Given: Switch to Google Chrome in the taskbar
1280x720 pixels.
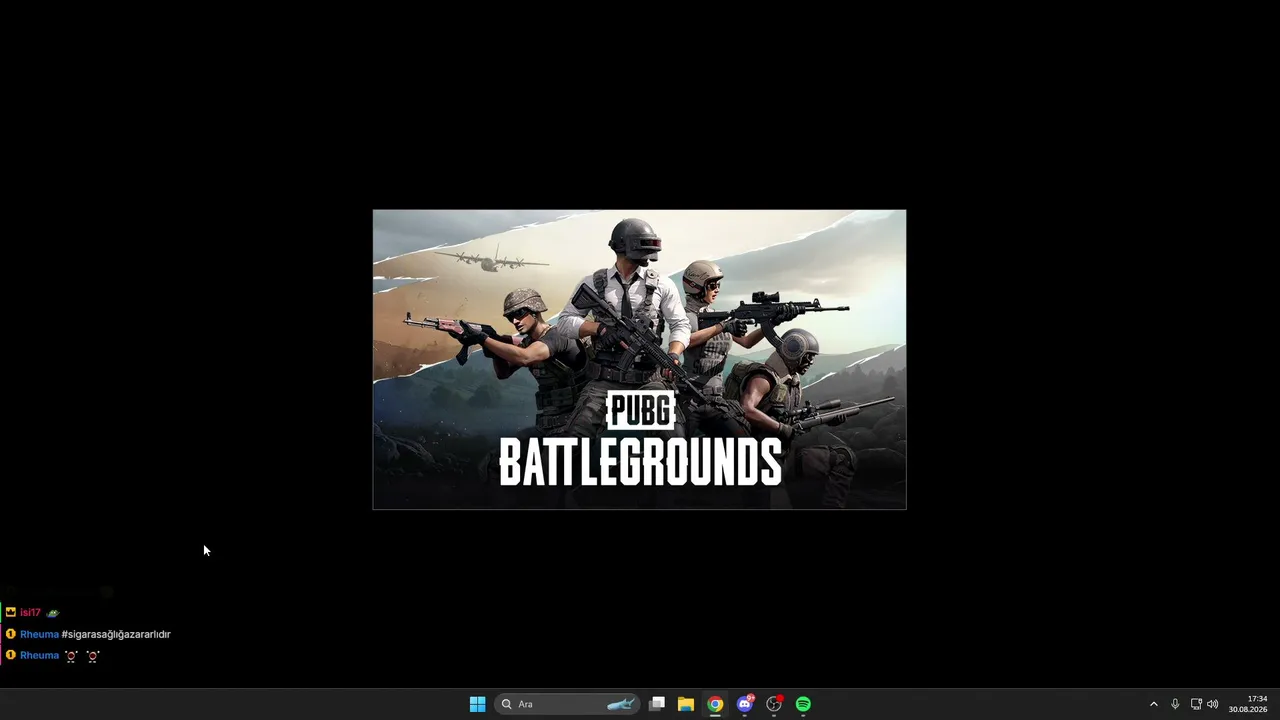Looking at the screenshot, I should (715, 704).
